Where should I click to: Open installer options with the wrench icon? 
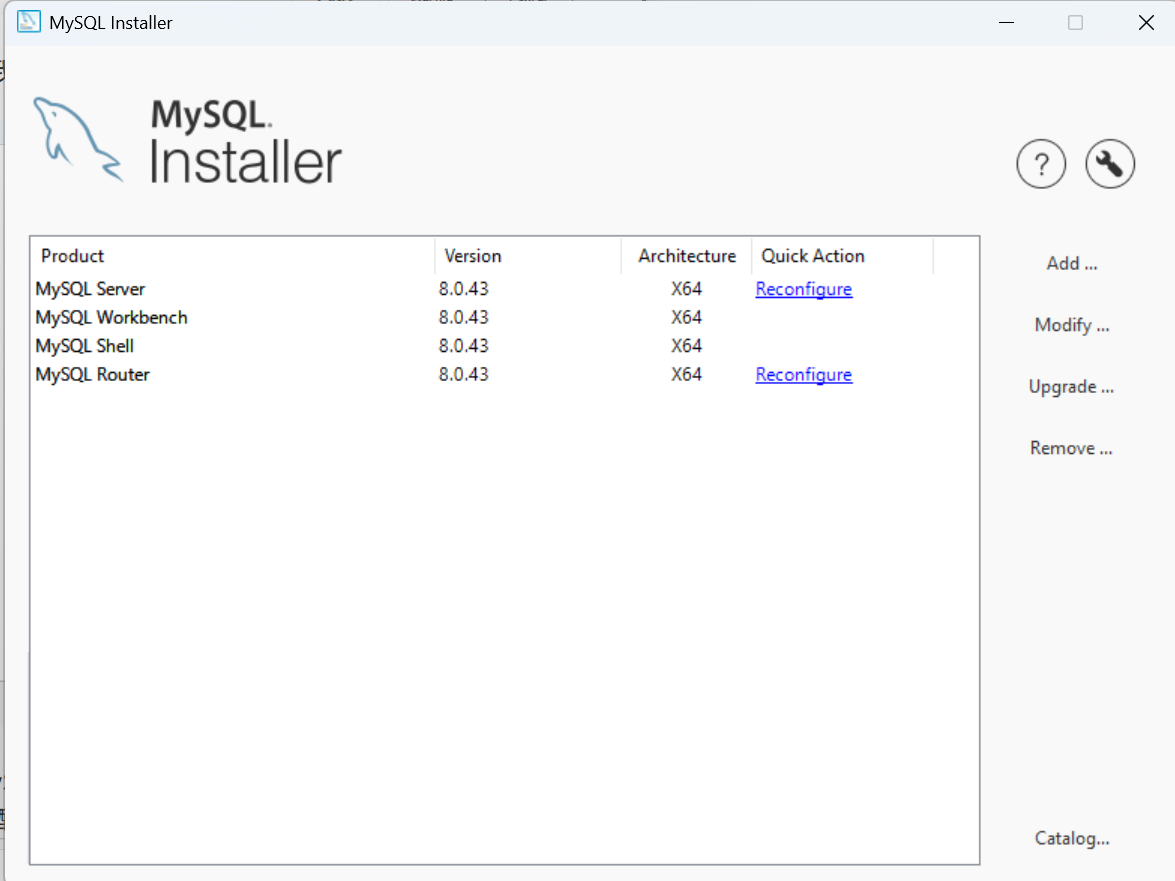tap(1110, 163)
